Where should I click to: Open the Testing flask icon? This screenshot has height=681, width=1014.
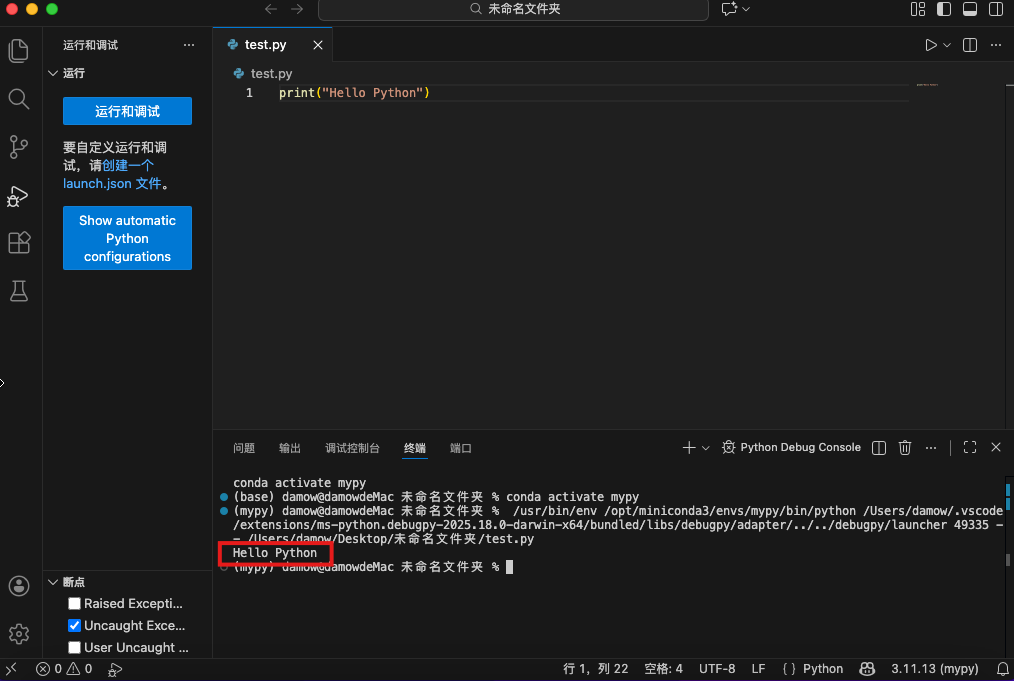point(19,291)
